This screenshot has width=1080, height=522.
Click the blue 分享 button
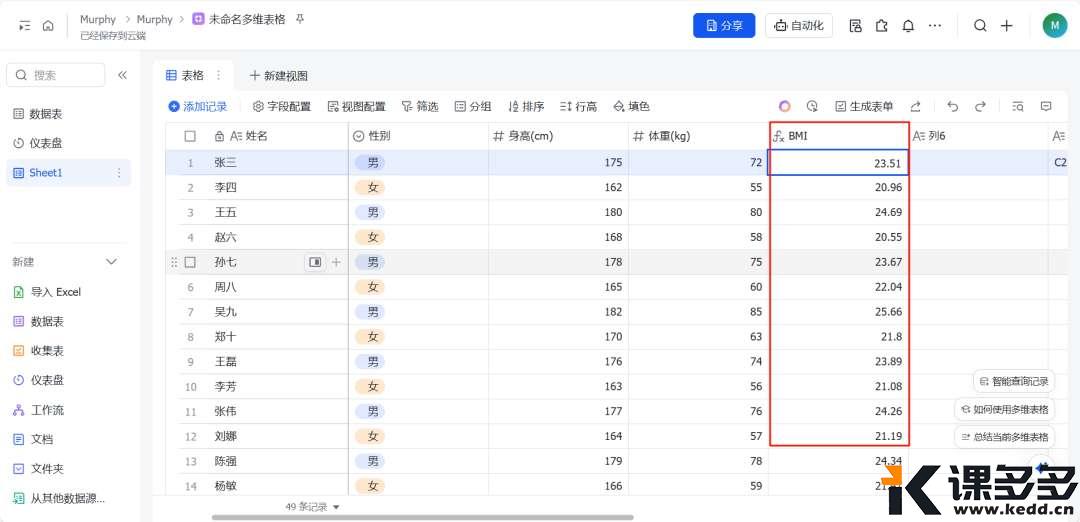pyautogui.click(x=724, y=25)
